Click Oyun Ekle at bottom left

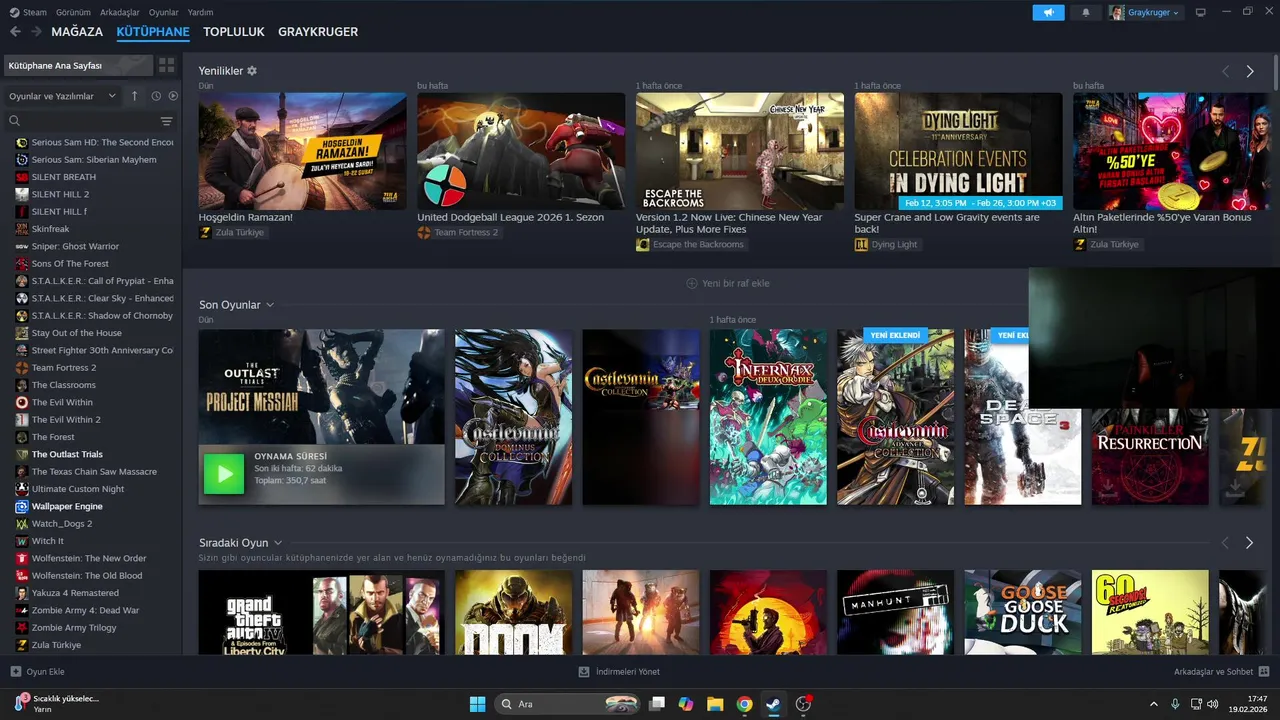[x=37, y=672]
